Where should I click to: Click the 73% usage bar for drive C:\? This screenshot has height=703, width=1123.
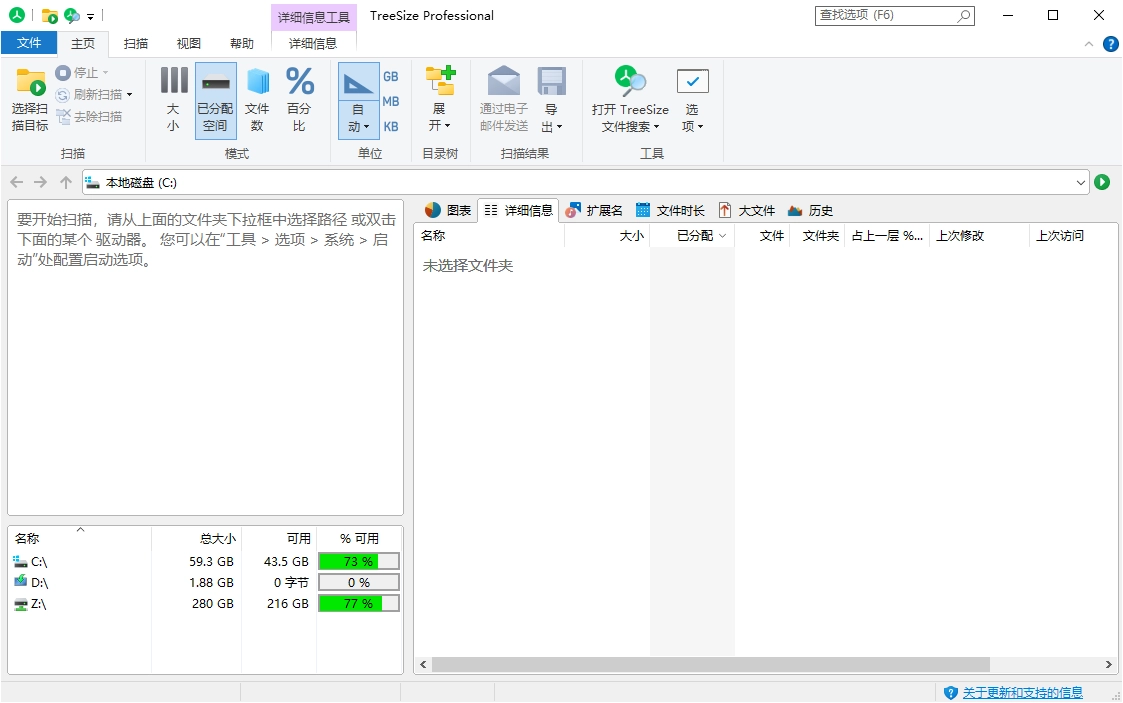point(358,561)
